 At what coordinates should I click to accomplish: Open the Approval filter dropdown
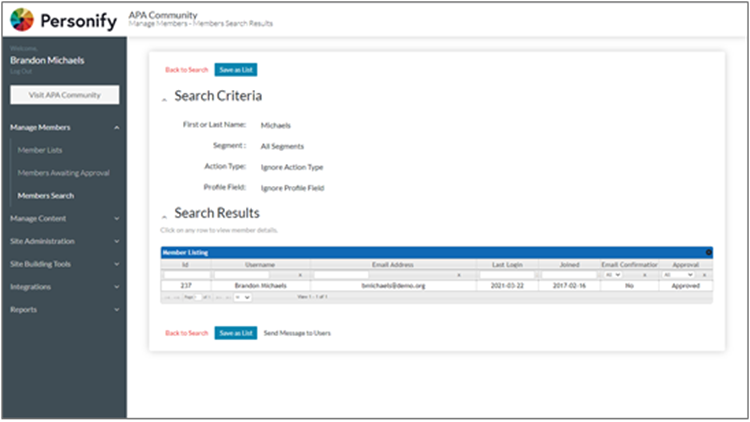[x=679, y=274]
